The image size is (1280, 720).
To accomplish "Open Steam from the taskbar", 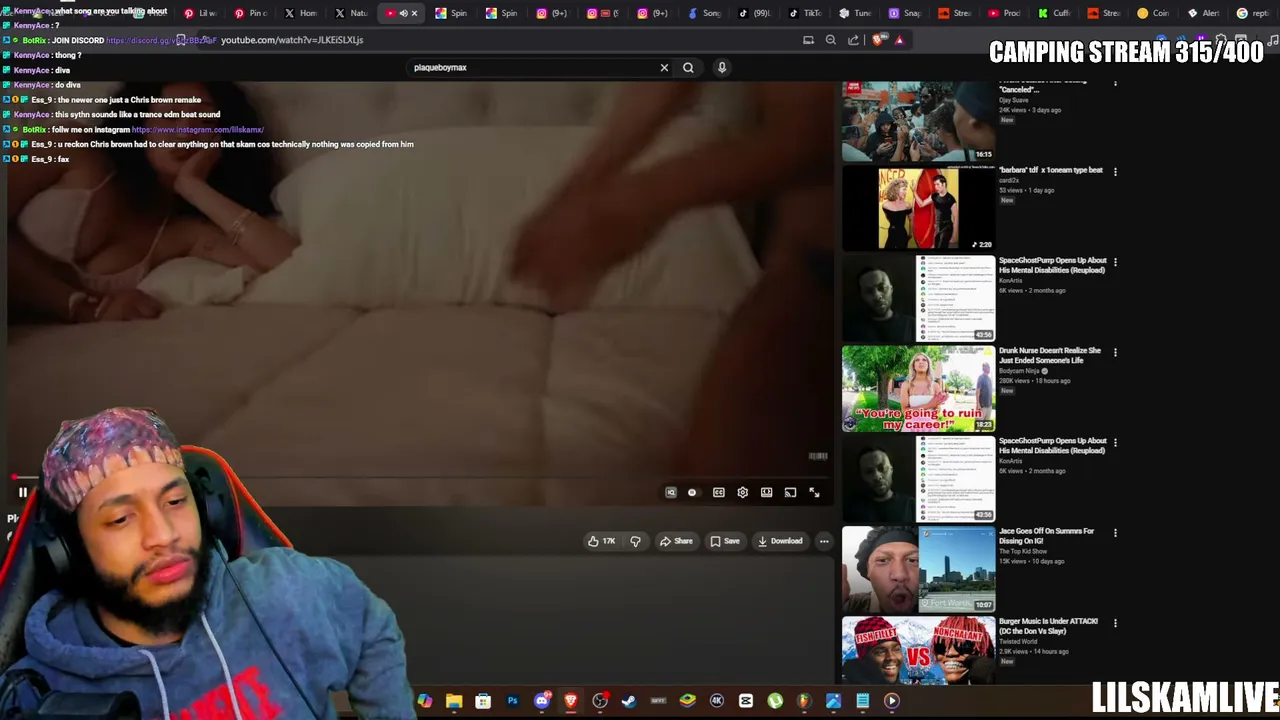I will [629, 701].
